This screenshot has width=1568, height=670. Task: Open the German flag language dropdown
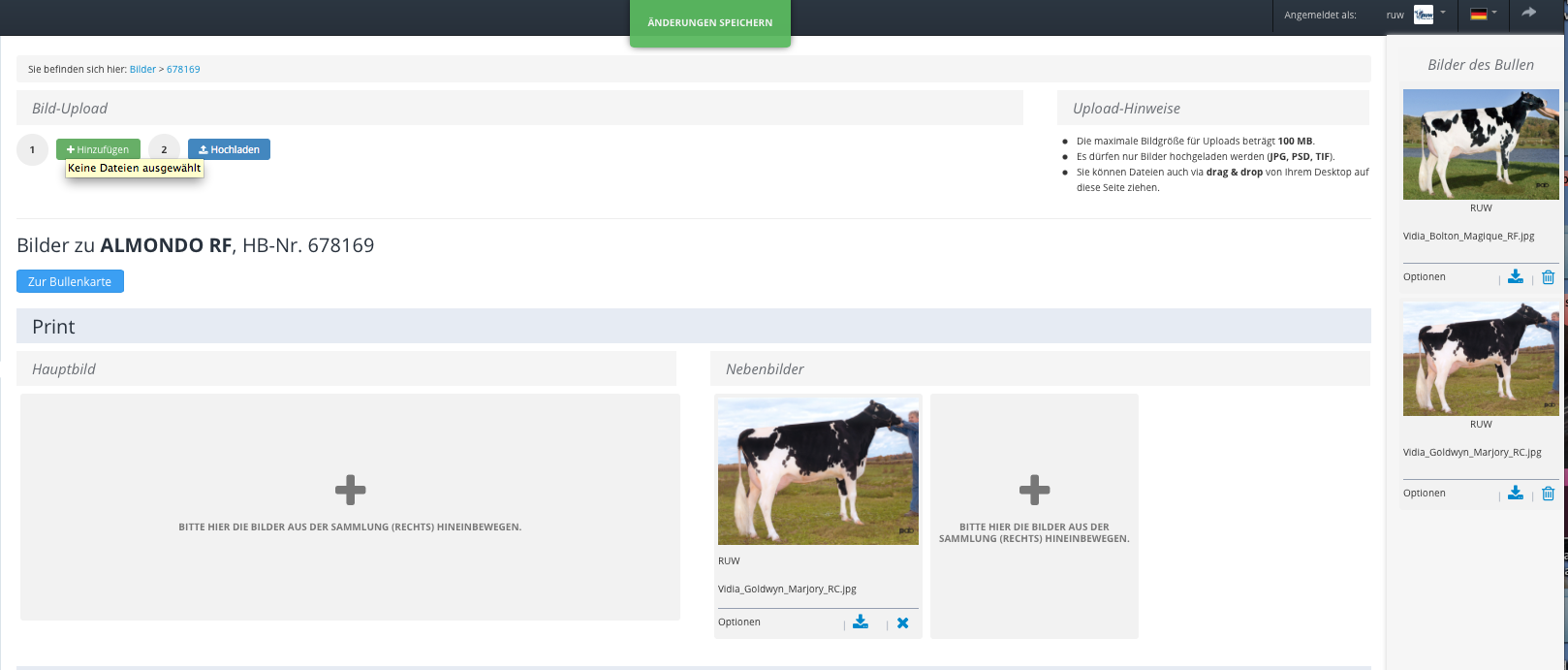click(1483, 15)
